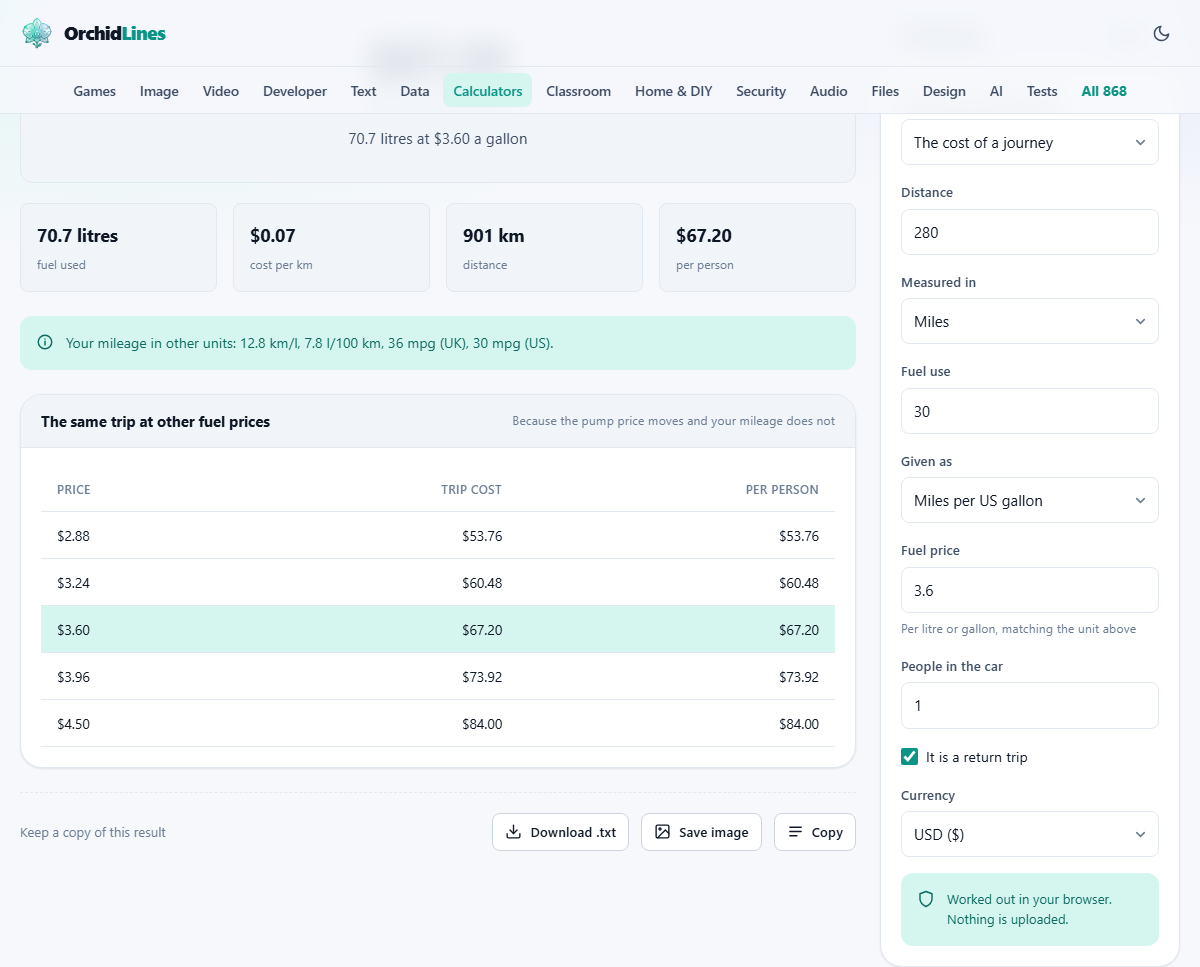Open the Games category tab
The image size is (1200, 967).
pos(95,91)
